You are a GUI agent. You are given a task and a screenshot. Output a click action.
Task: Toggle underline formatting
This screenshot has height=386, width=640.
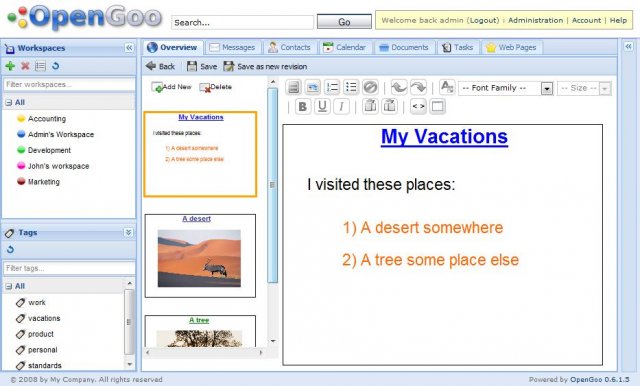coord(322,106)
